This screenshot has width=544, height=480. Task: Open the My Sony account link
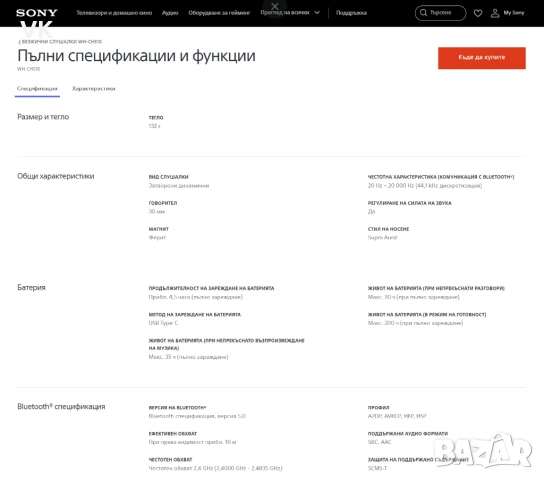tap(514, 13)
